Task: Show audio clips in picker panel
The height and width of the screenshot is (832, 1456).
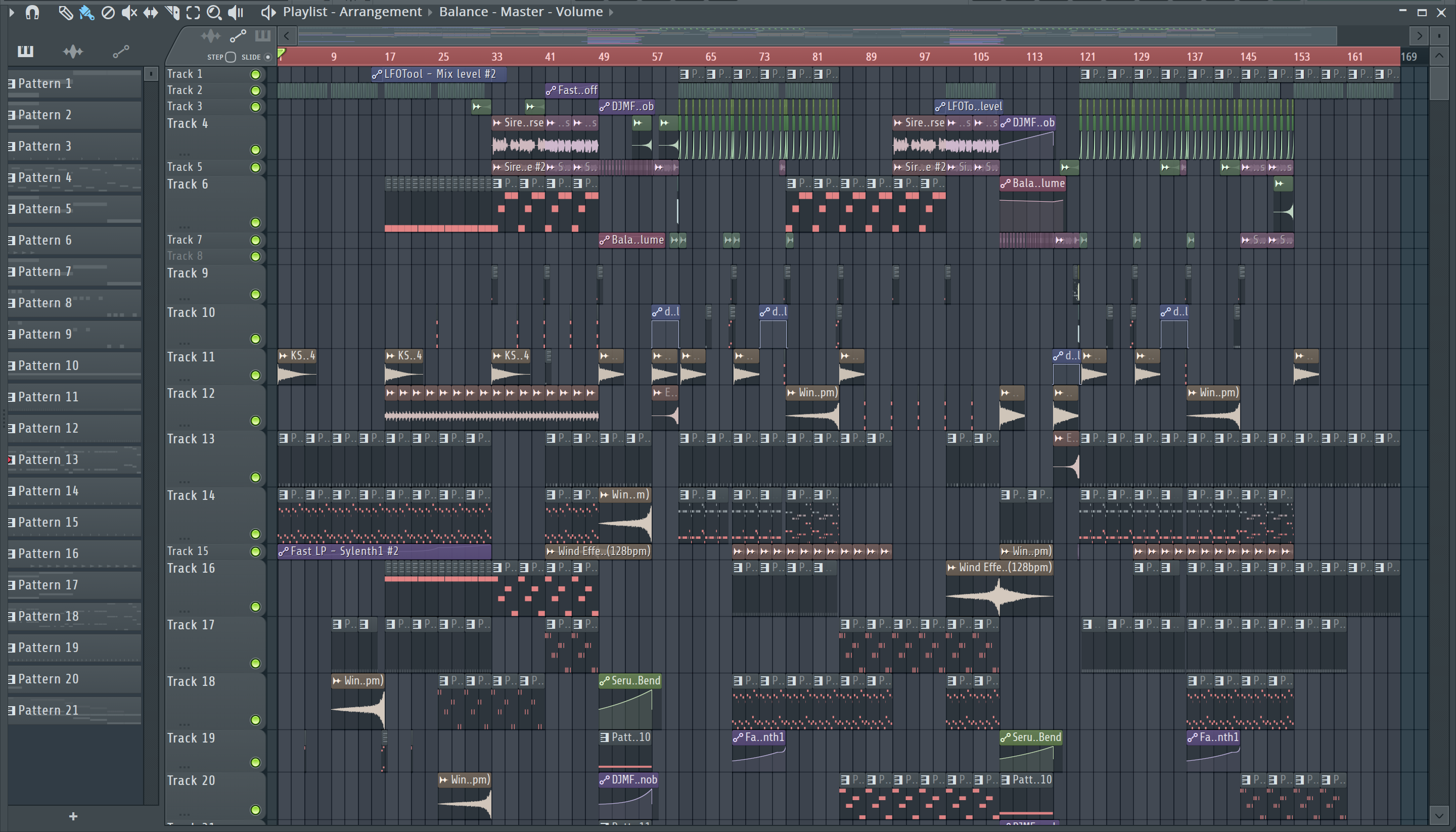Action: click(73, 52)
